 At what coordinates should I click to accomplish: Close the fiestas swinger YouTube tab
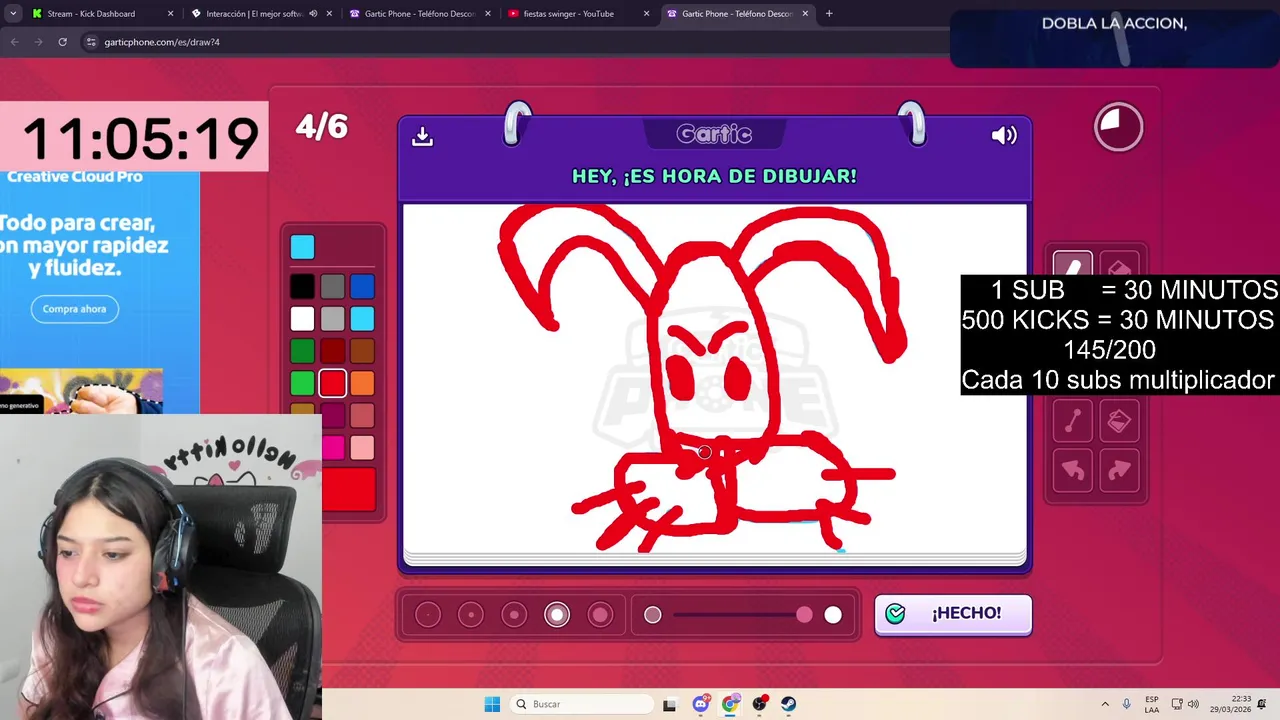[x=646, y=14]
